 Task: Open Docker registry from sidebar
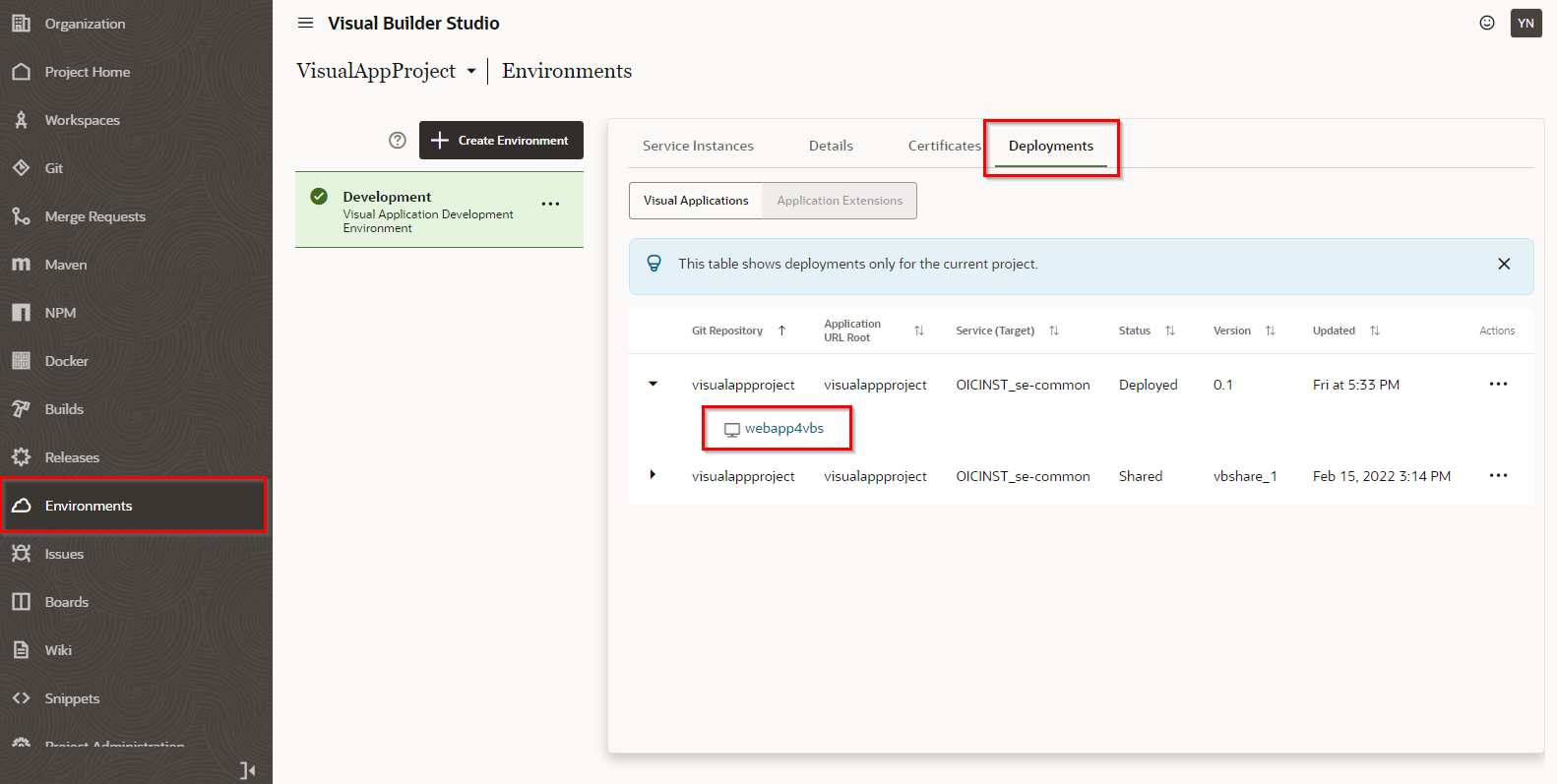66,361
